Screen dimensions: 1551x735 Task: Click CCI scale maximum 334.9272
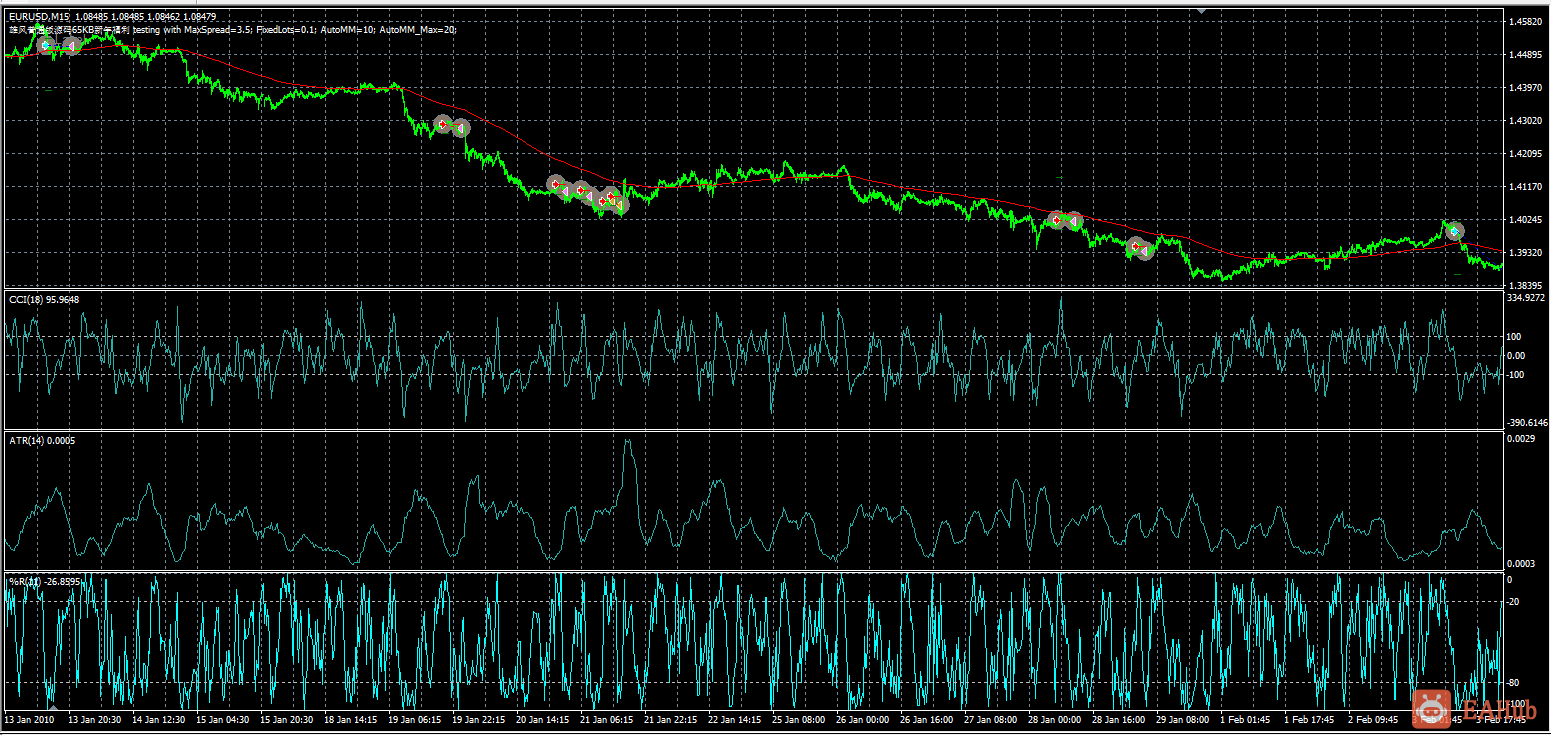(x=1527, y=298)
